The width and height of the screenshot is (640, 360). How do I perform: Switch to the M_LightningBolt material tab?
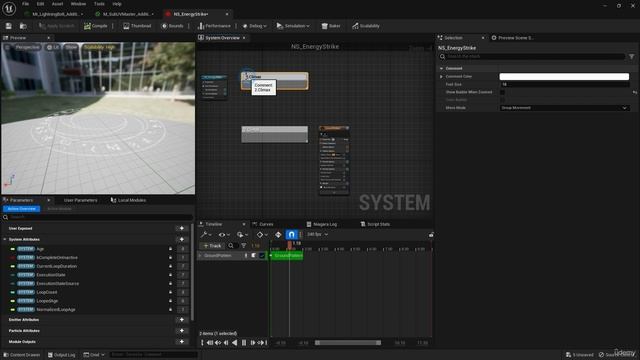tap(54, 14)
